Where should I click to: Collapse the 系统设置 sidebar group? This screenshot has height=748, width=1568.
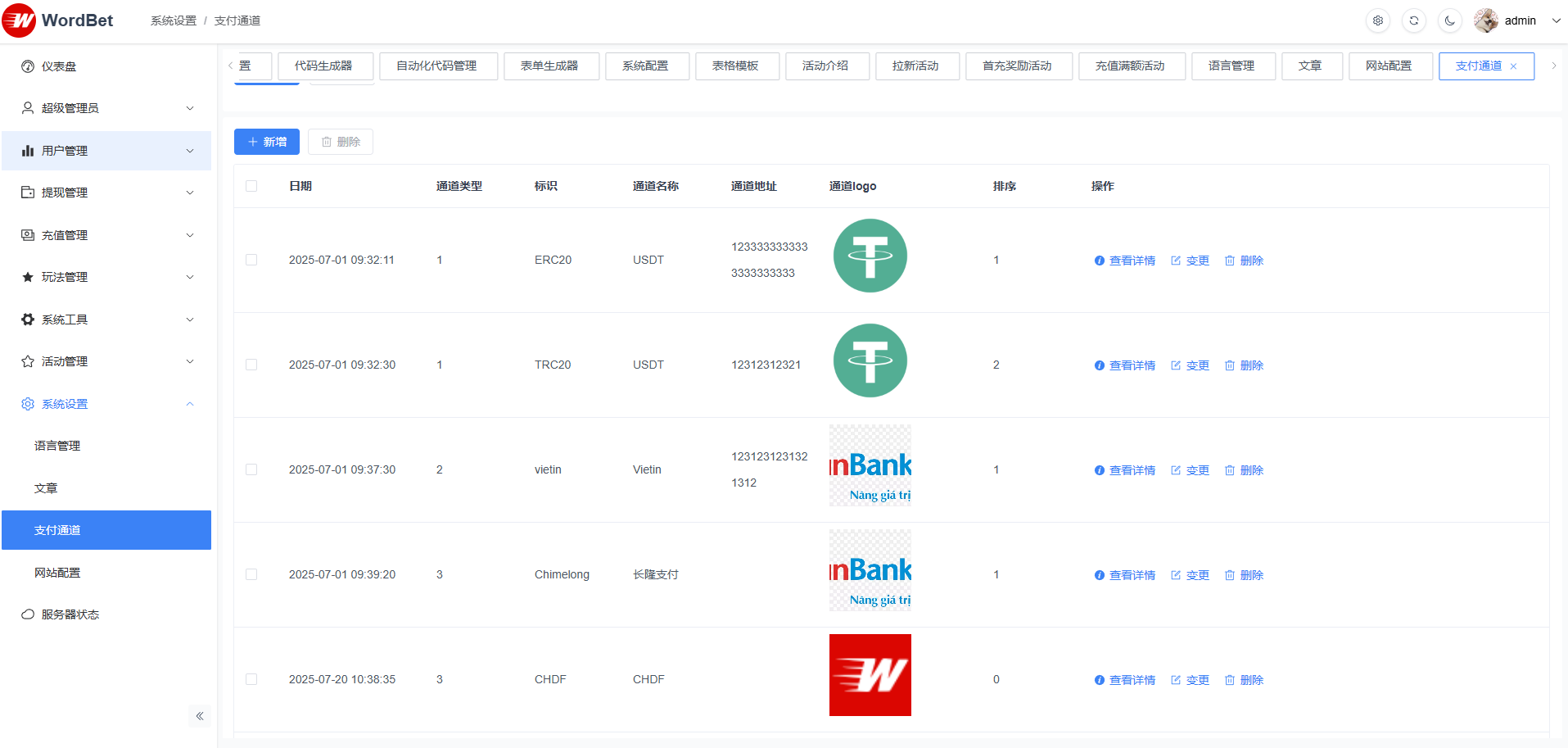106,404
